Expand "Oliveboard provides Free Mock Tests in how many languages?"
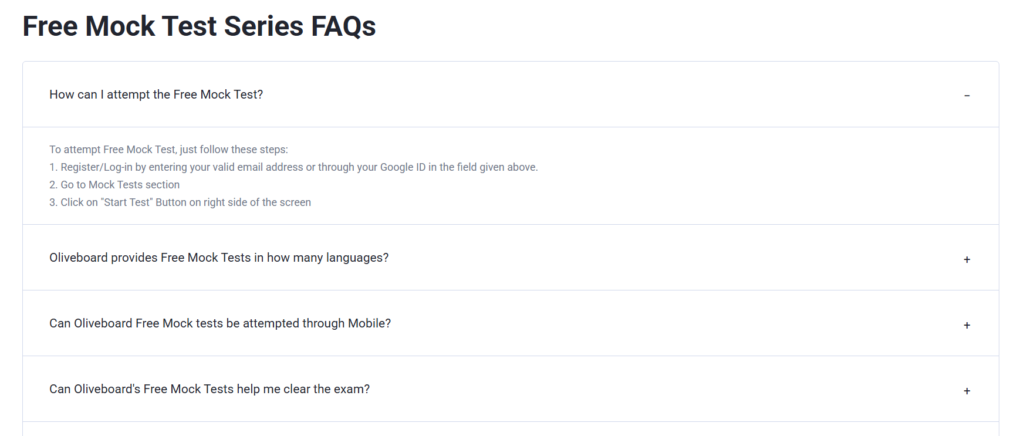The image size is (1024, 436). click(218, 258)
